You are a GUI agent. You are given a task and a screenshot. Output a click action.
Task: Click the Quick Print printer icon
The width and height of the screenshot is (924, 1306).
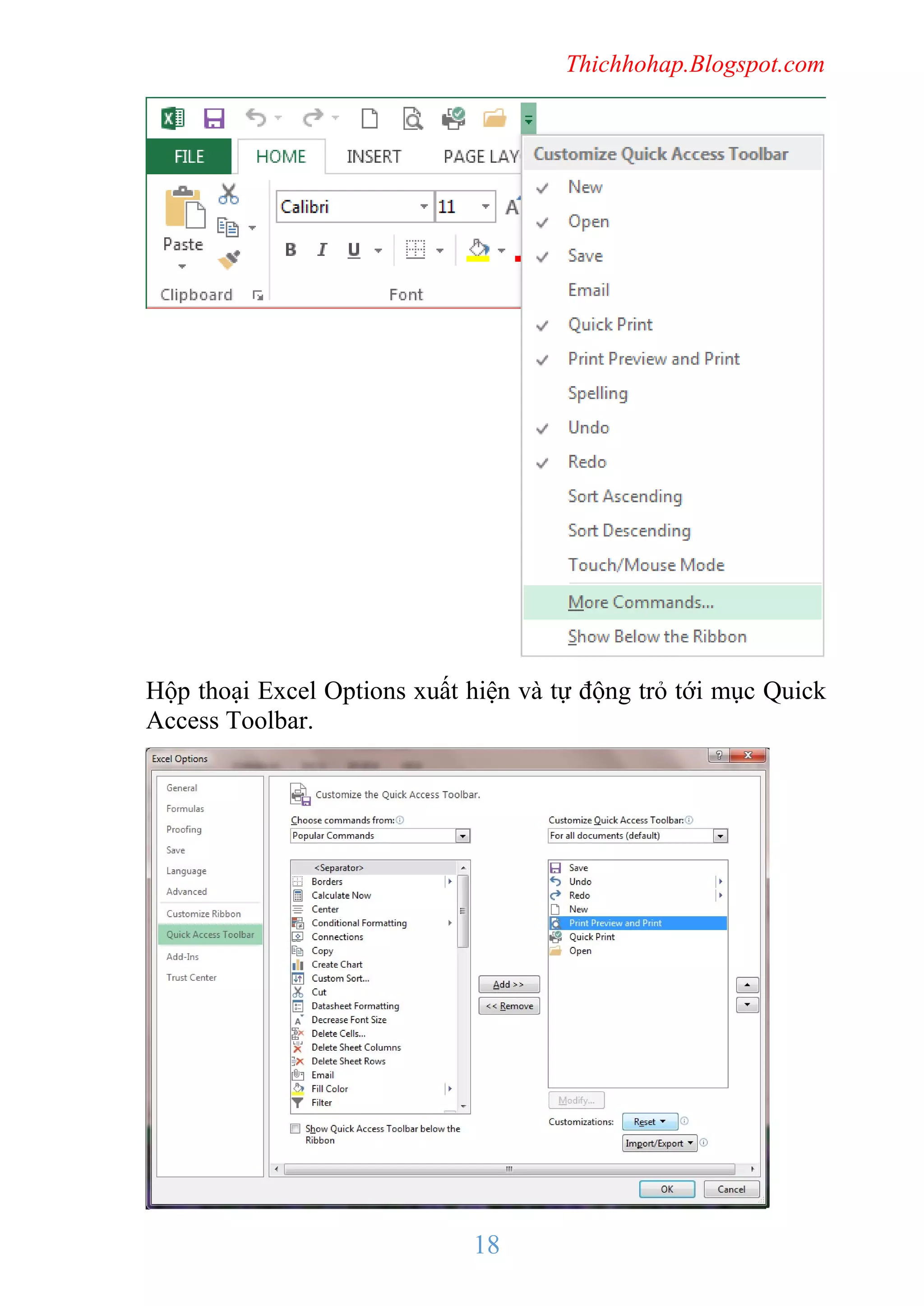tap(453, 118)
